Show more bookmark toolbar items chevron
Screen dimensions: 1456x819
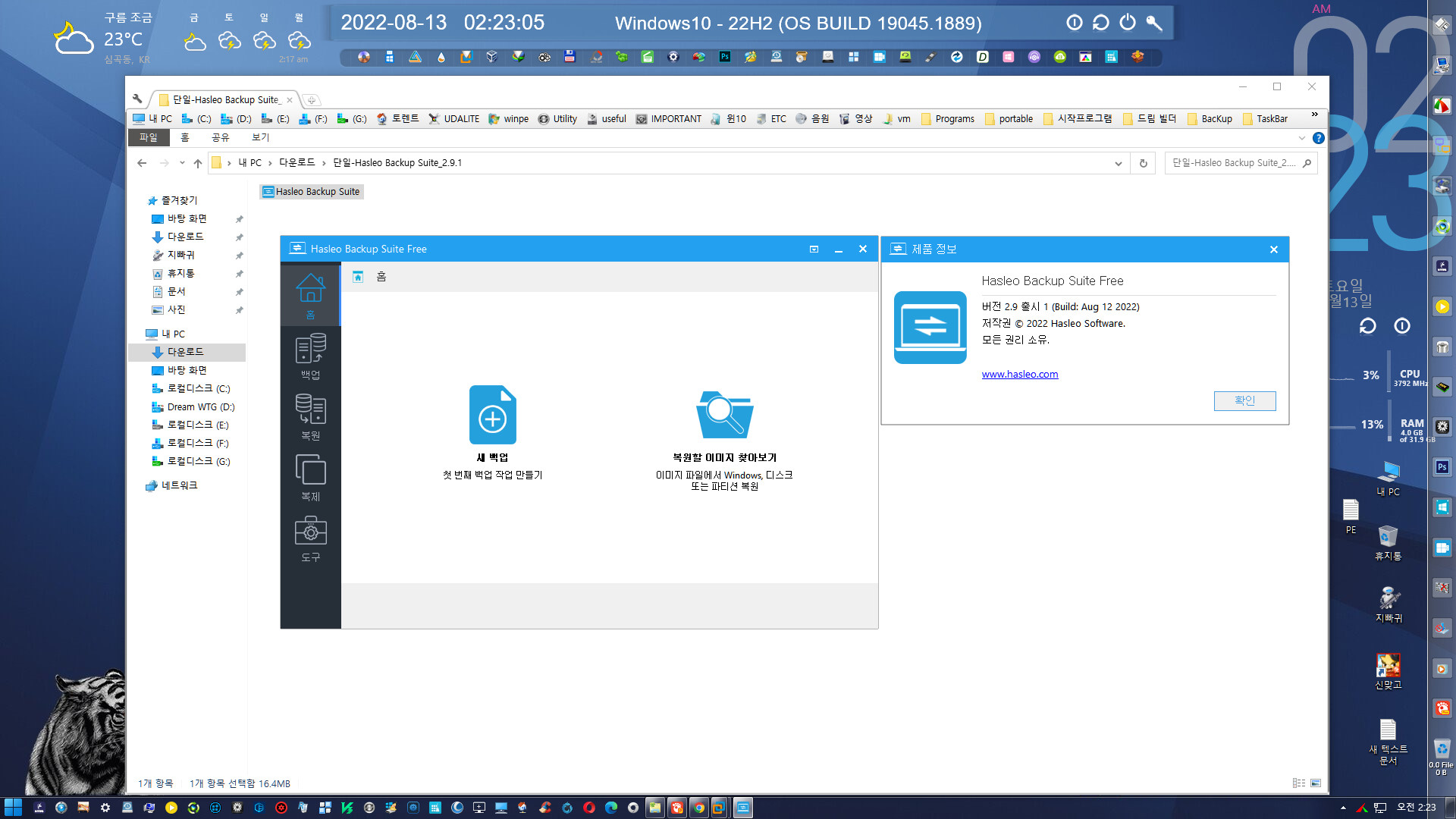[x=1314, y=115]
